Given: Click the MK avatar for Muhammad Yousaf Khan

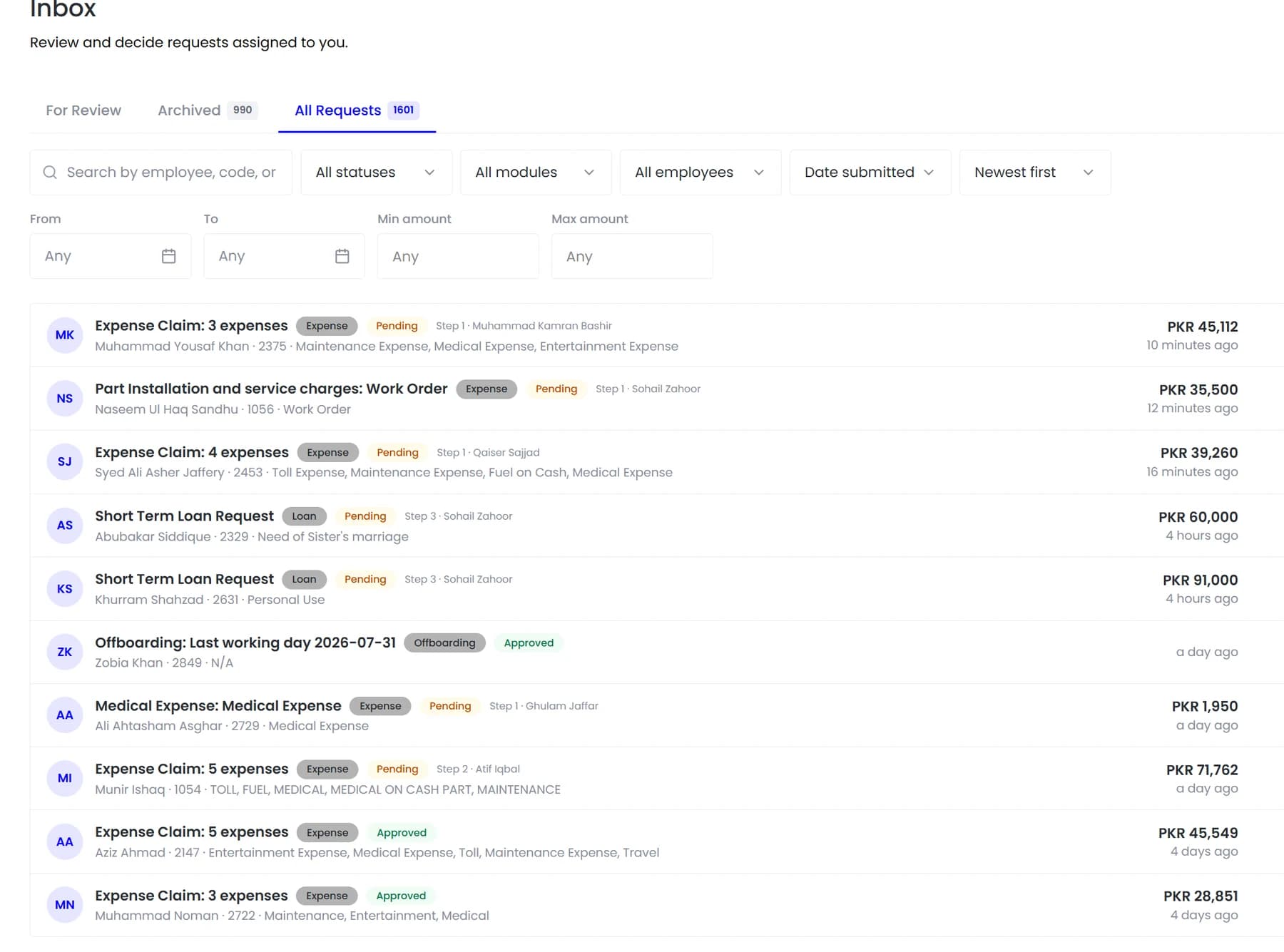Looking at the screenshot, I should click(x=65, y=335).
